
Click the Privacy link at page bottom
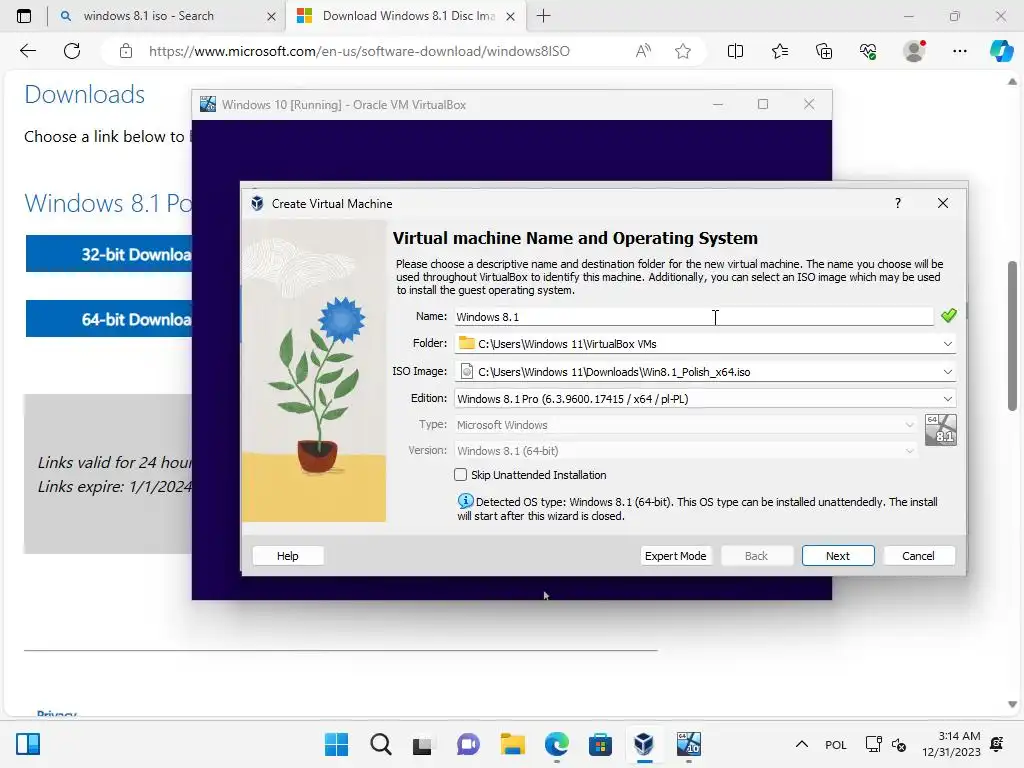click(x=57, y=714)
